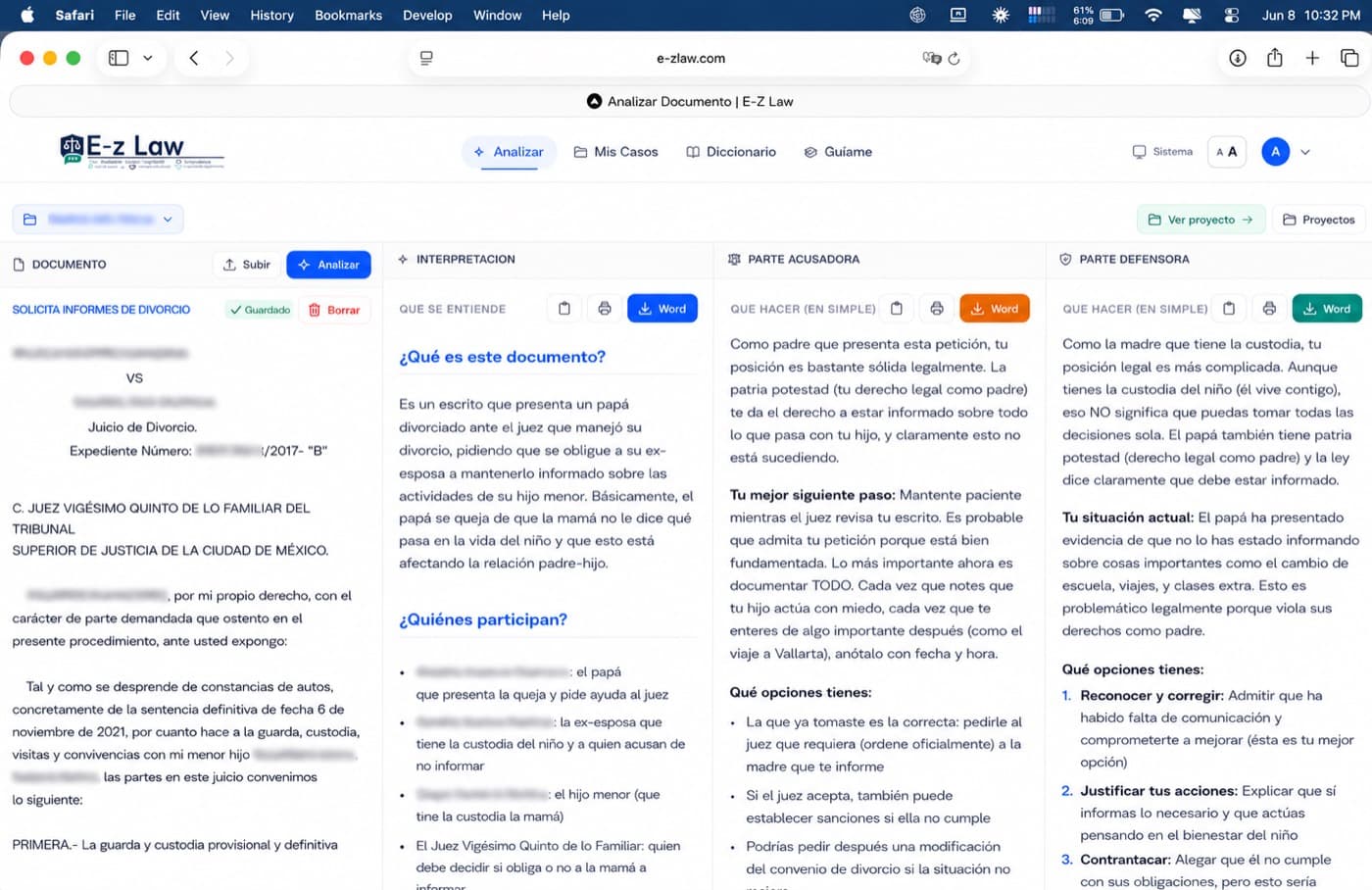Click the Guardado saved indicator
This screenshot has height=890, width=1372.
coord(260,310)
